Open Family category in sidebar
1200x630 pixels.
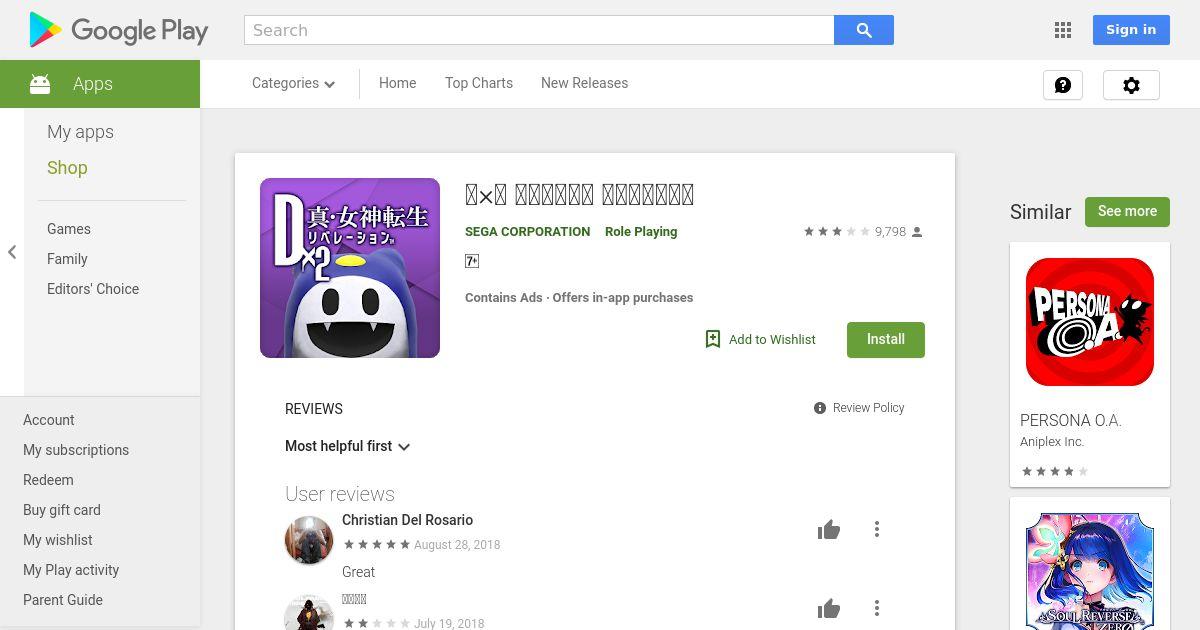[x=67, y=259]
